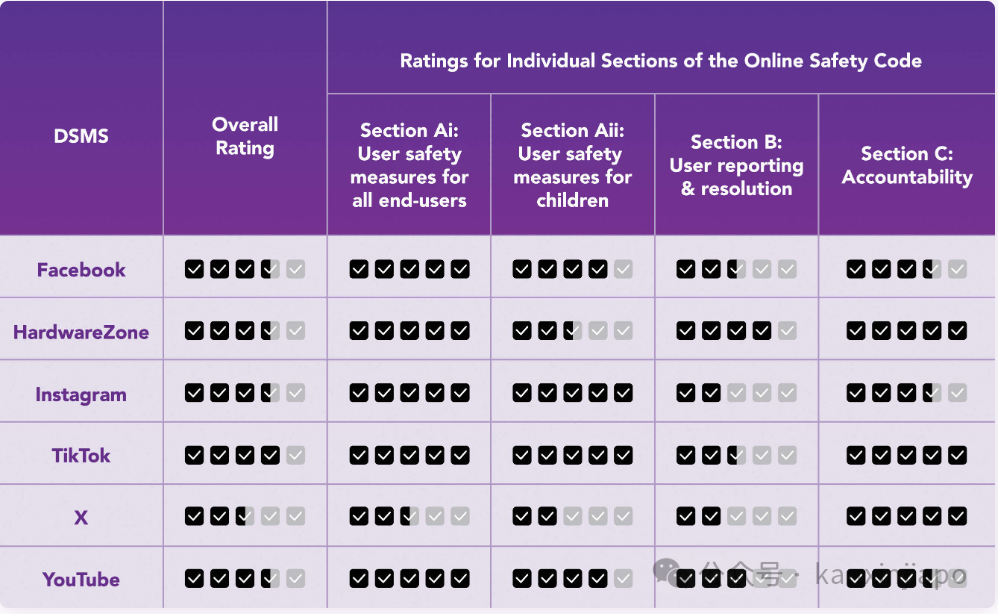
Task: Click the grey last checkbox in Facebook's Section Aii
Action: tap(623, 269)
